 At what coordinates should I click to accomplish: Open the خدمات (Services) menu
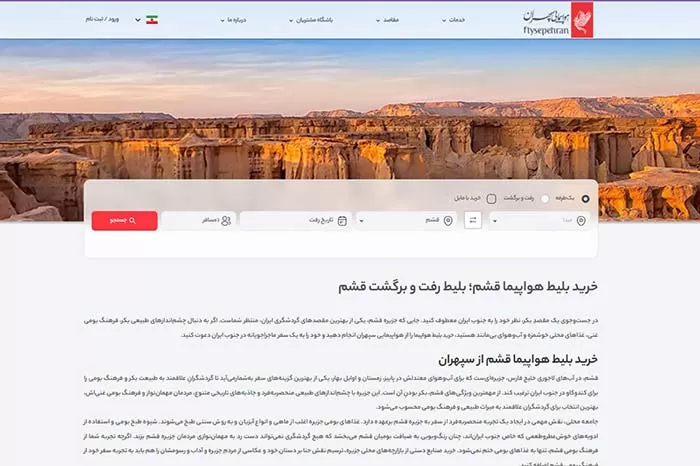point(454,20)
